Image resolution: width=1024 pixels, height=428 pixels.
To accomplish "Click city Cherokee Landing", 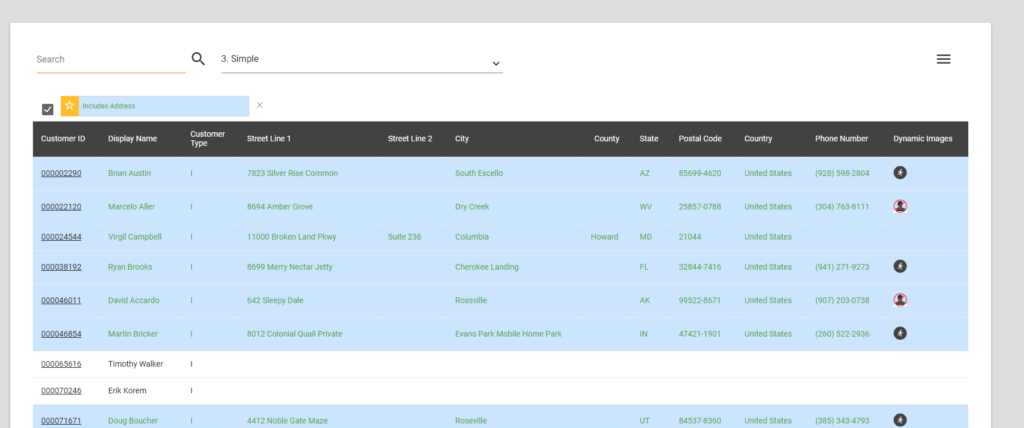I will (487, 267).
